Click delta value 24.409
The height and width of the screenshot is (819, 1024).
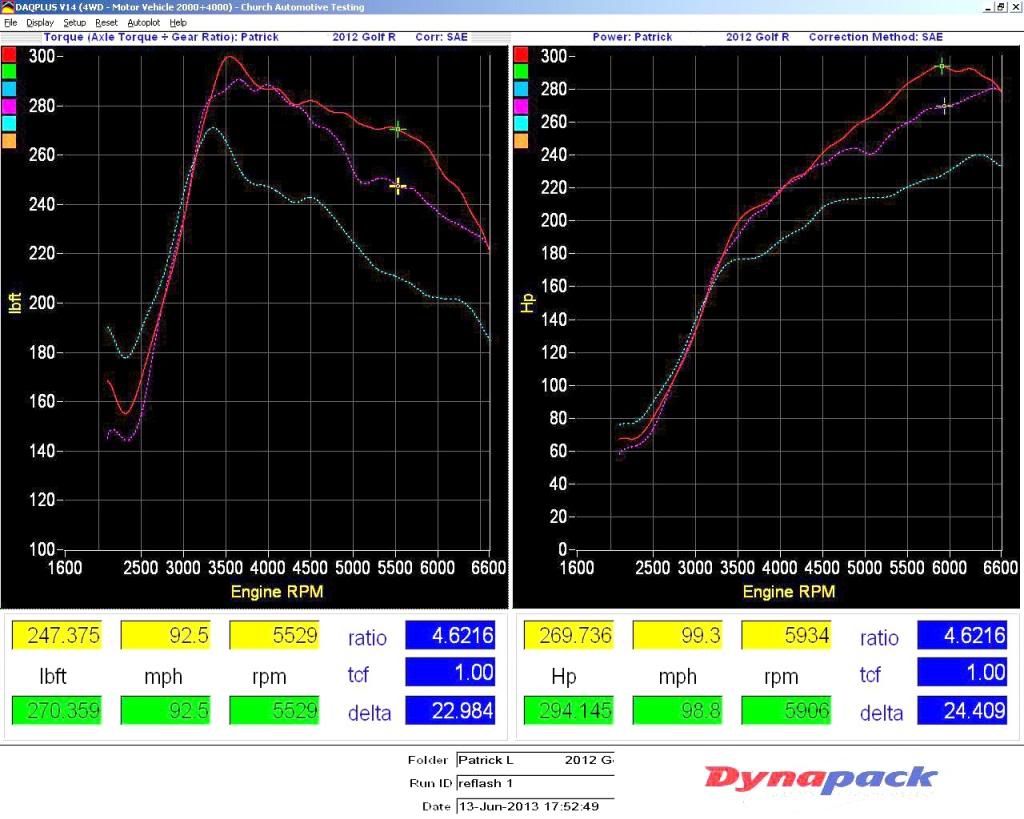click(x=962, y=710)
